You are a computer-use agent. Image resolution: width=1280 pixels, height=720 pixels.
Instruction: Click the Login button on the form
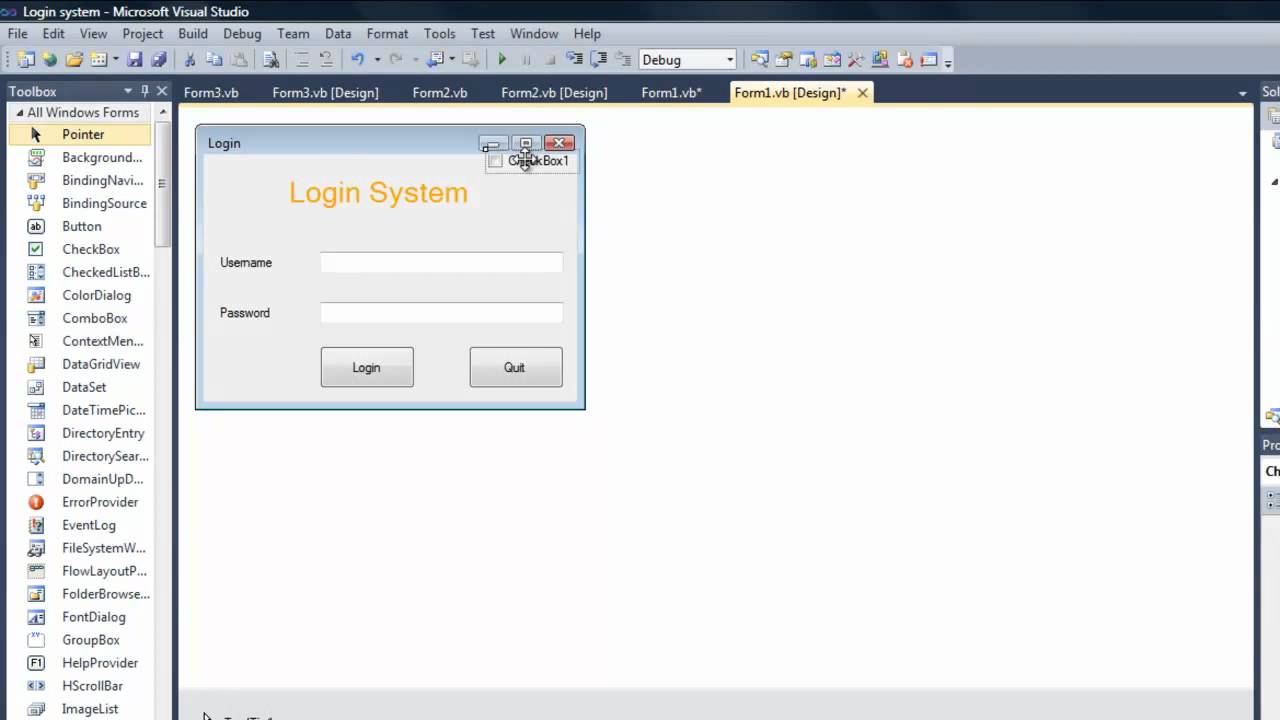[x=367, y=367]
